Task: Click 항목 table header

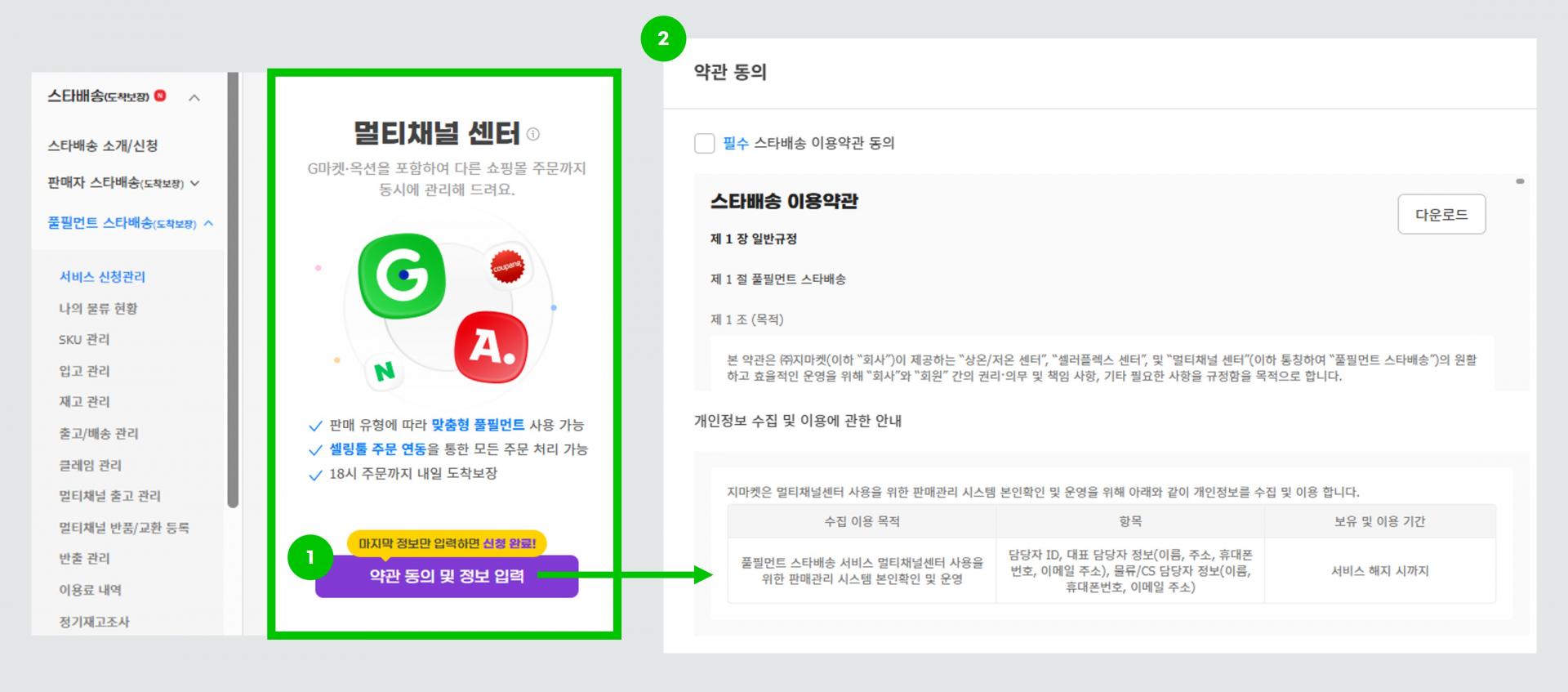Action: 1130,521
